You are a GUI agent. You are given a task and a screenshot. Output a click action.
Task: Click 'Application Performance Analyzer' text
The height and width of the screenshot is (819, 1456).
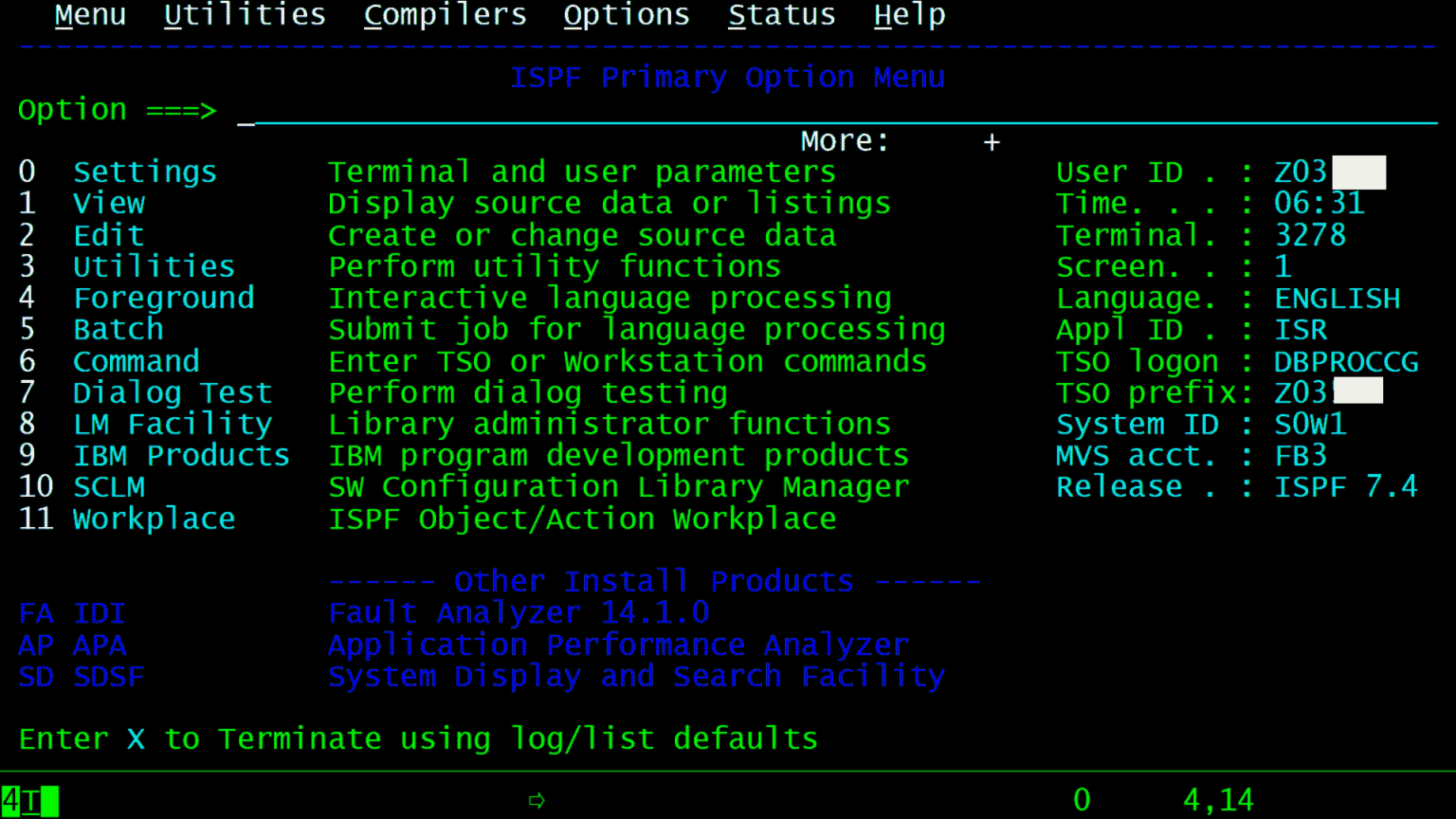(x=618, y=645)
